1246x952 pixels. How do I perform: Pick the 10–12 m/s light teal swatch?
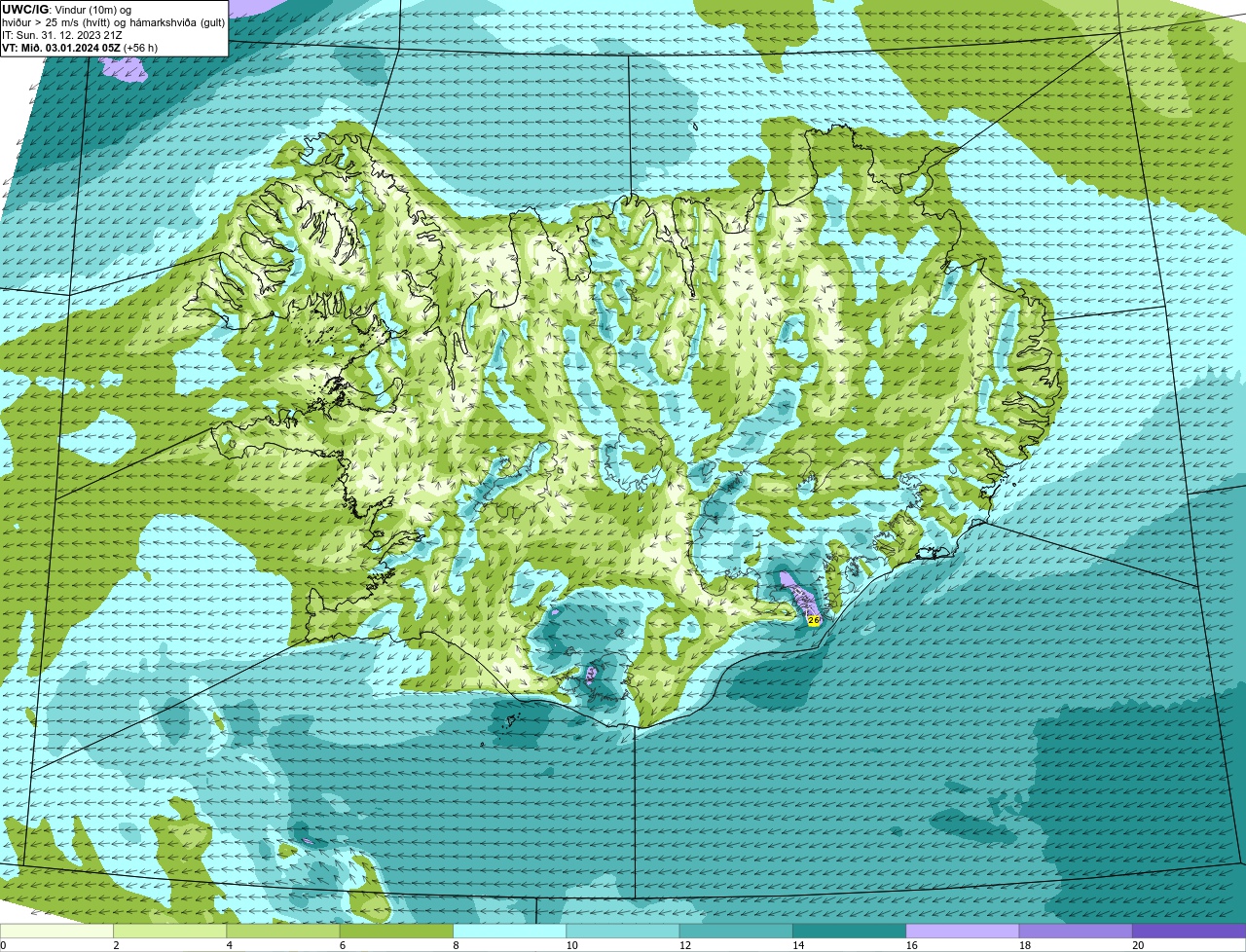point(623,931)
